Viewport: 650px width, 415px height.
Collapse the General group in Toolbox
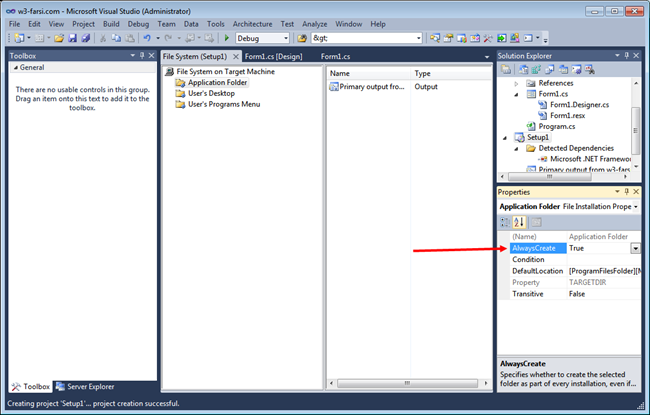16,67
